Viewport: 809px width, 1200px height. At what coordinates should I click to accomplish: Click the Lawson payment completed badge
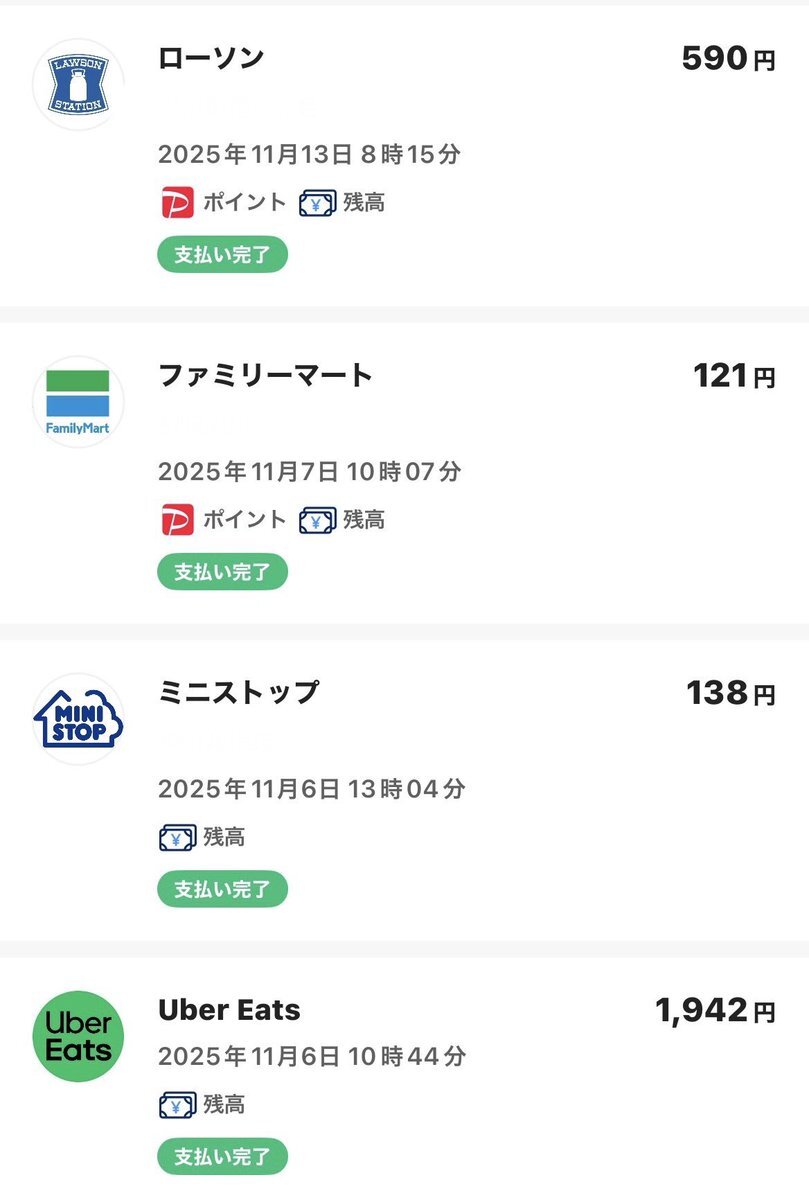point(222,255)
